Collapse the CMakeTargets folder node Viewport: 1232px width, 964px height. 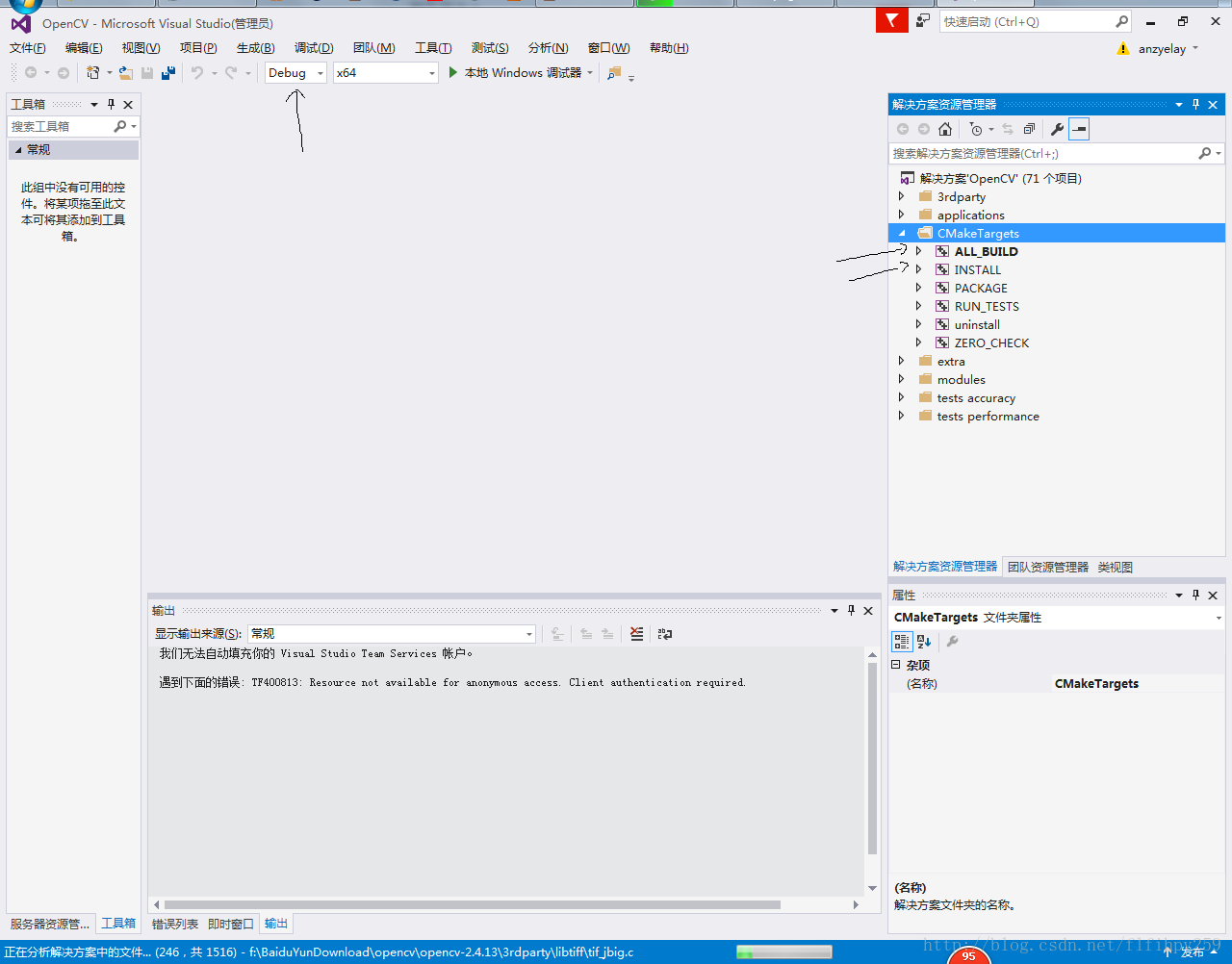click(902, 233)
